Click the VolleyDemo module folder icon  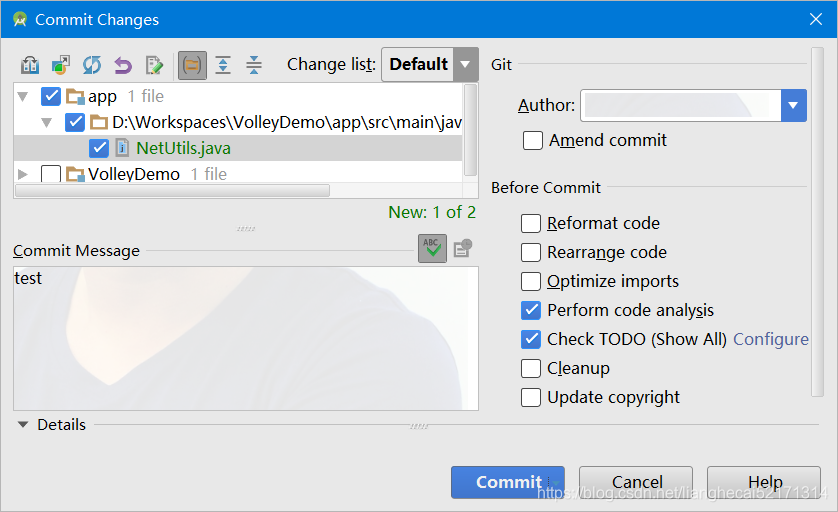[x=75, y=174]
